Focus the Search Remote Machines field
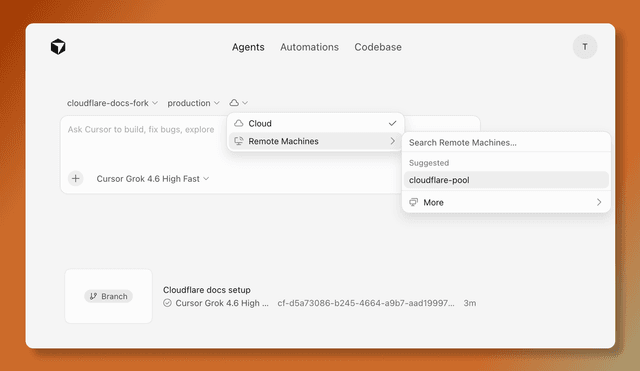 click(x=506, y=142)
